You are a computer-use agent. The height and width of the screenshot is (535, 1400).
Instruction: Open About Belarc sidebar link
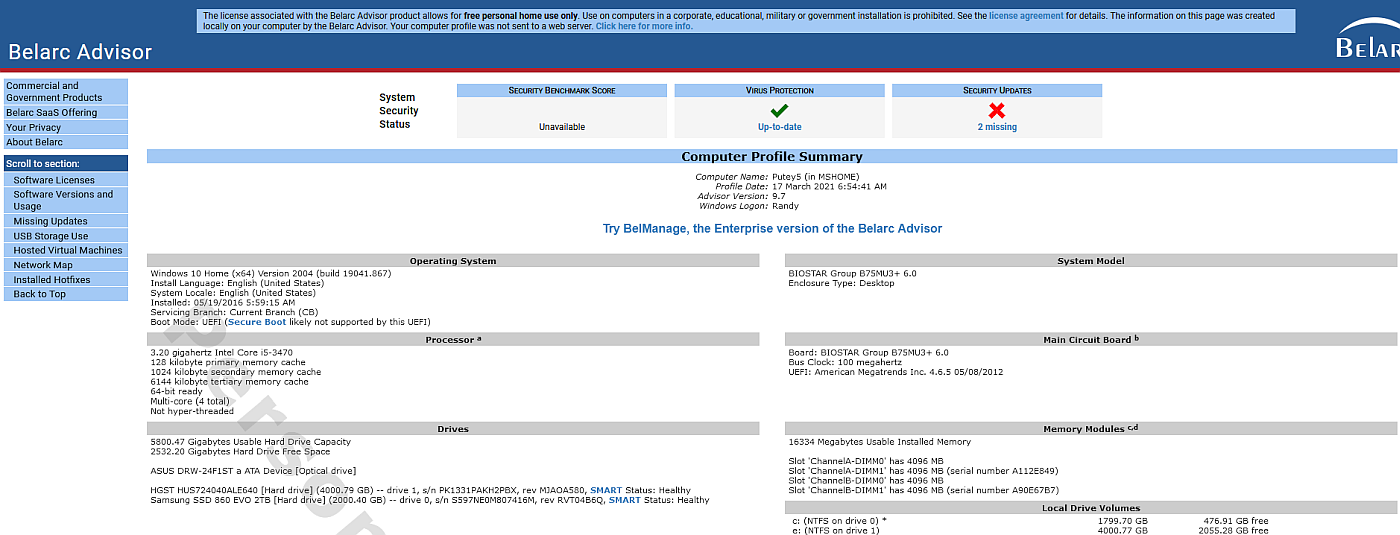pos(66,143)
